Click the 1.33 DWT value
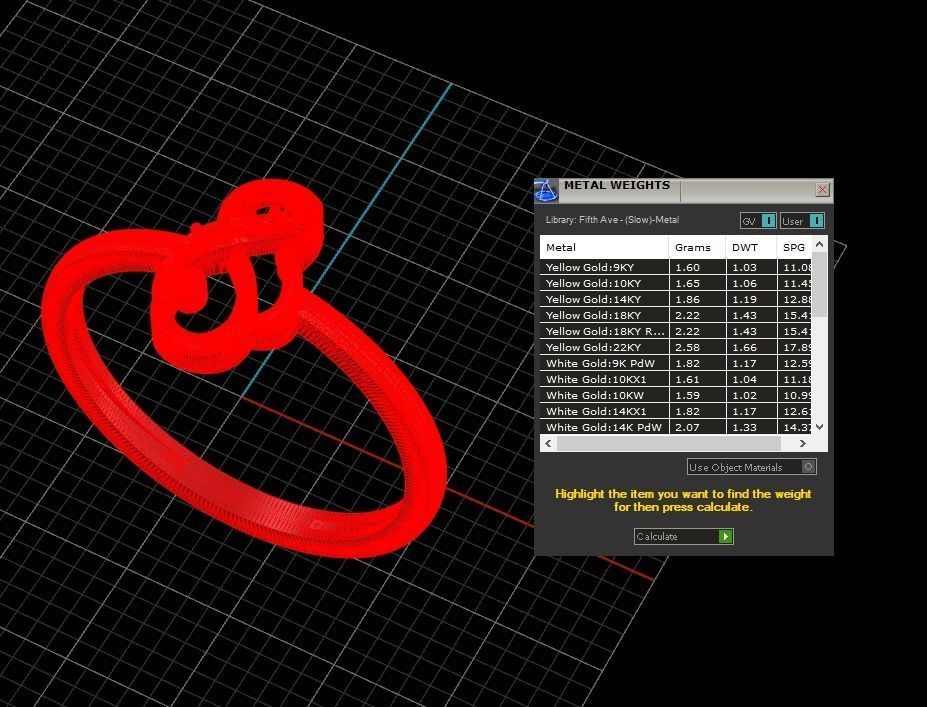 (x=744, y=427)
